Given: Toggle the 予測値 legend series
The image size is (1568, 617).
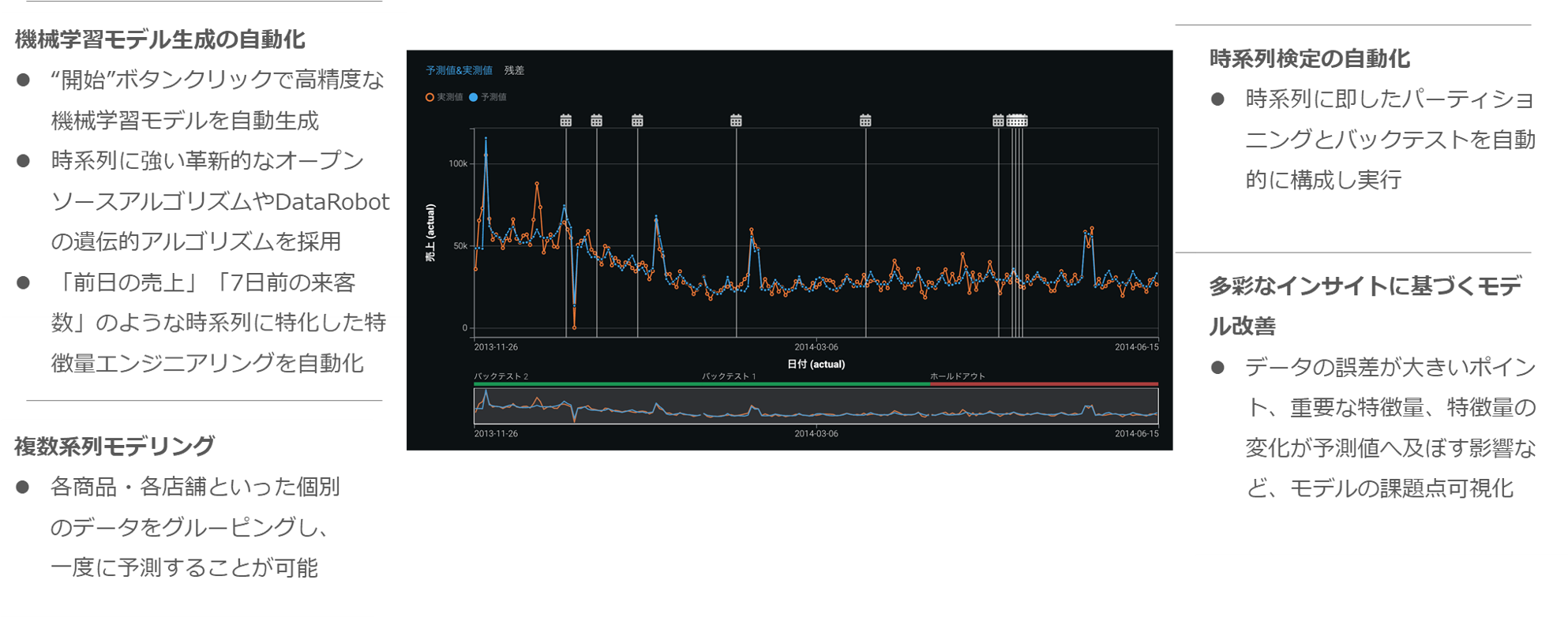Looking at the screenshot, I should [x=488, y=97].
